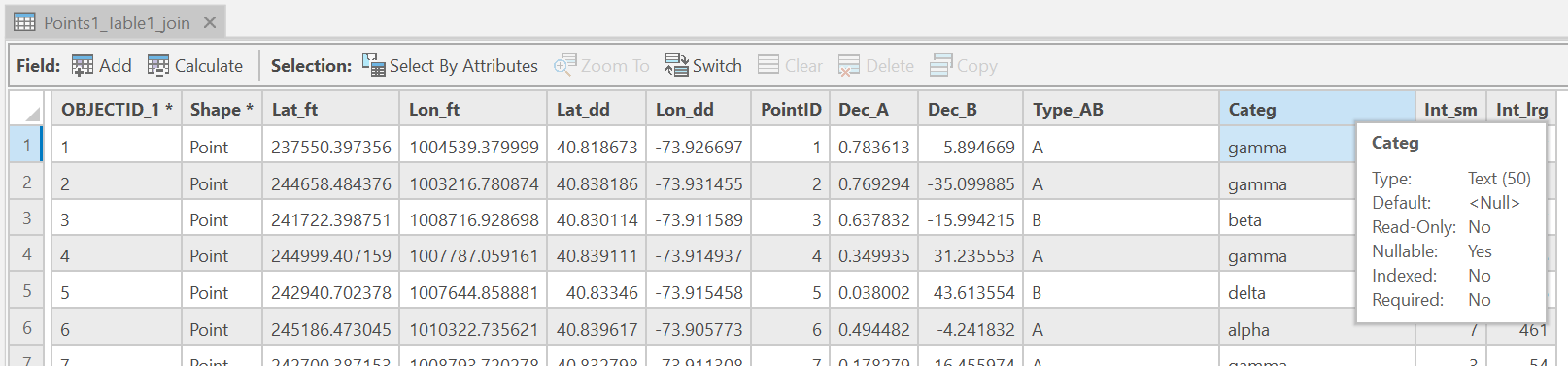Close the Points1_Table1_join tab
The width and height of the screenshot is (1568, 366).
tap(210, 22)
